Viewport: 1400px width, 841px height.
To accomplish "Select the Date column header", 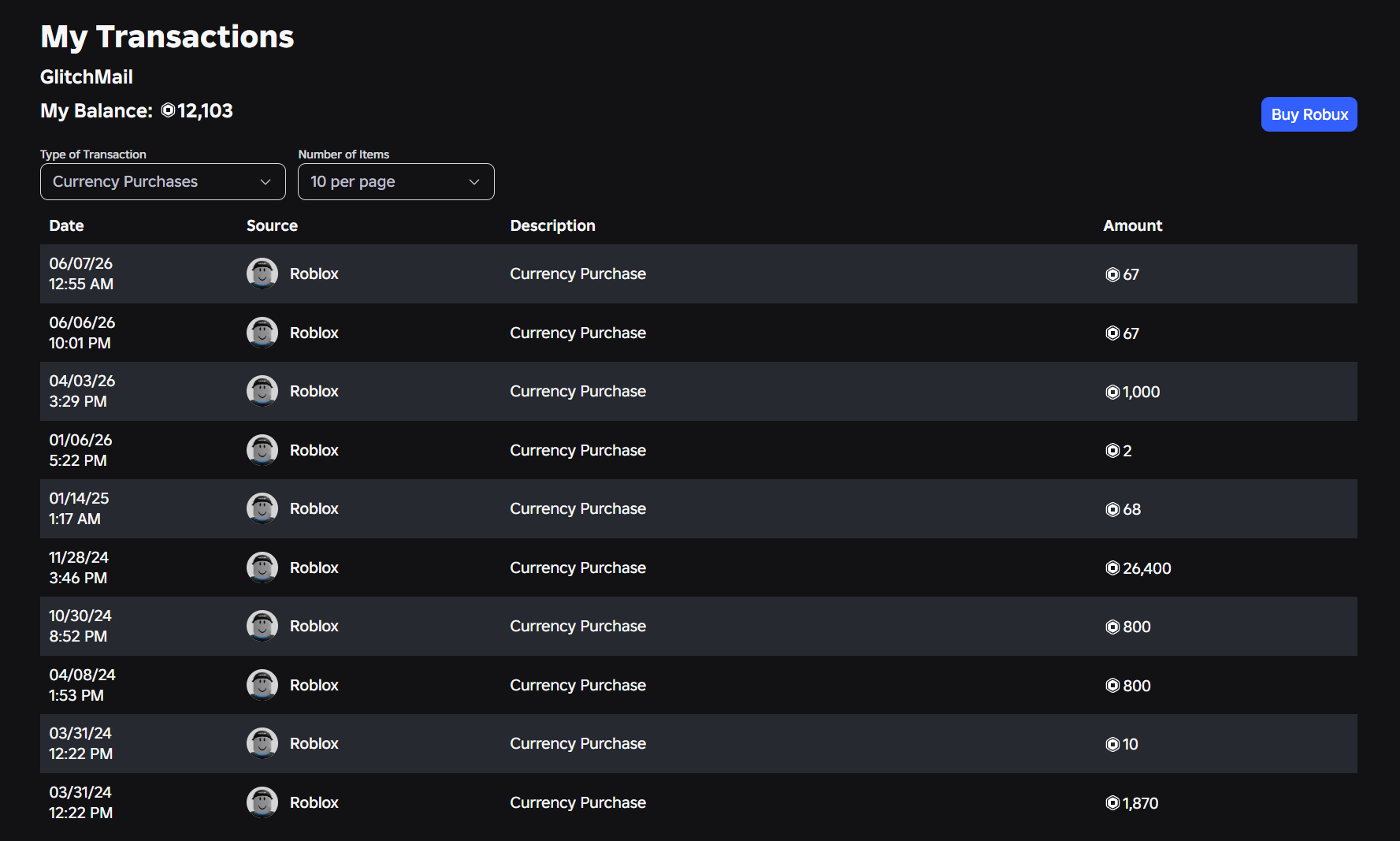I will pos(66,225).
